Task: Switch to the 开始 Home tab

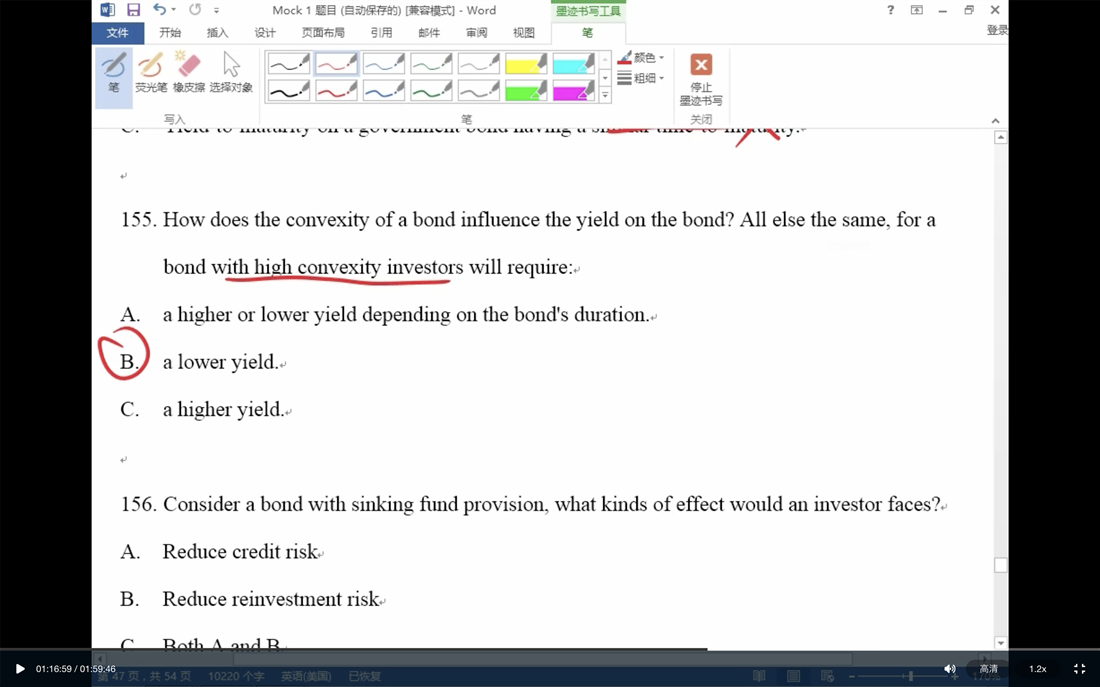Action: pyautogui.click(x=170, y=32)
